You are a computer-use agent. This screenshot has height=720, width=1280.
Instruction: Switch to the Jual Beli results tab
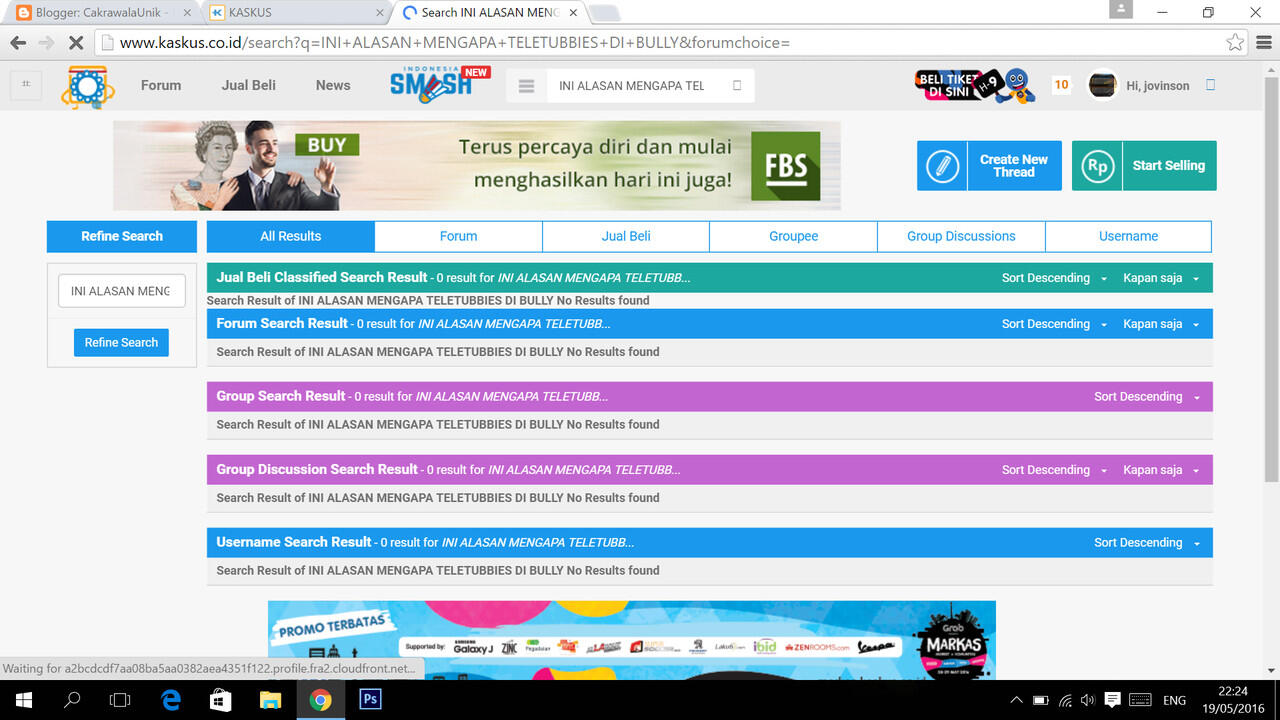(x=626, y=236)
